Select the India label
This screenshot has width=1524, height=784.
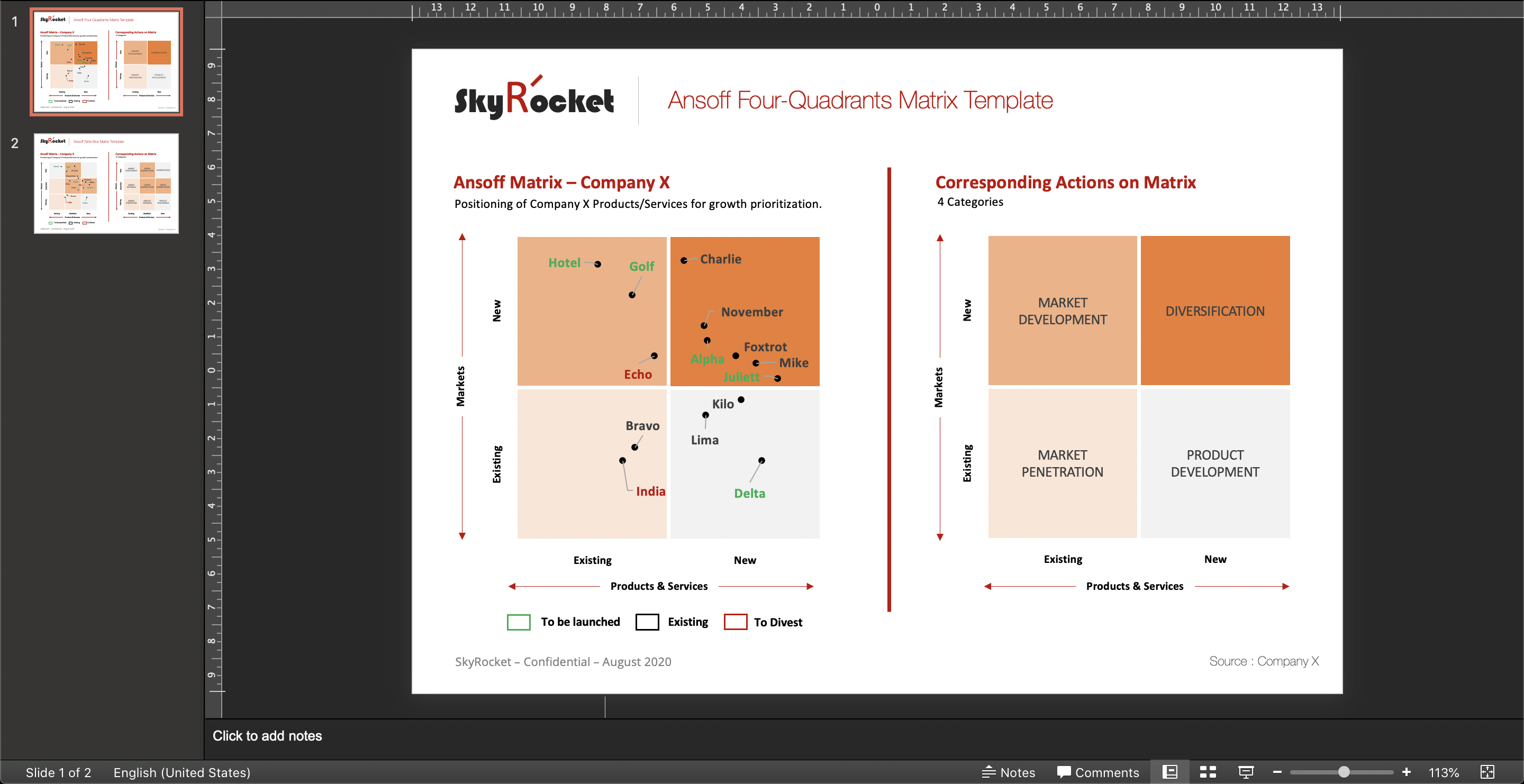[x=651, y=491]
